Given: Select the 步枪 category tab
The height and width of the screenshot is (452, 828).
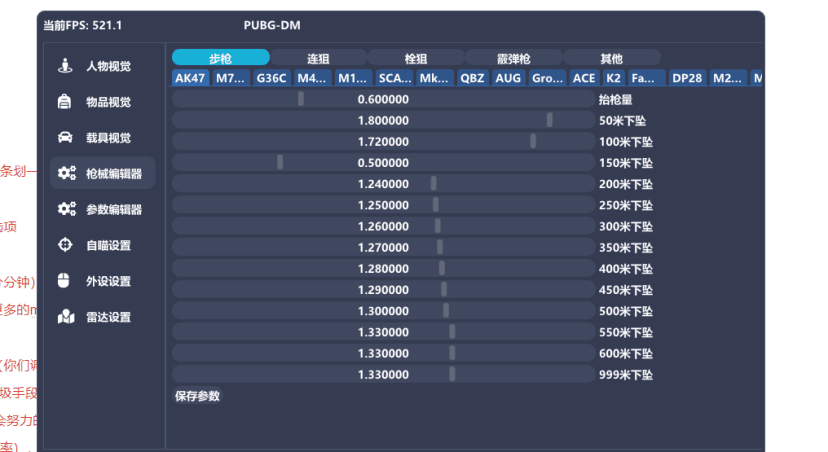Looking at the screenshot, I should [221, 58].
